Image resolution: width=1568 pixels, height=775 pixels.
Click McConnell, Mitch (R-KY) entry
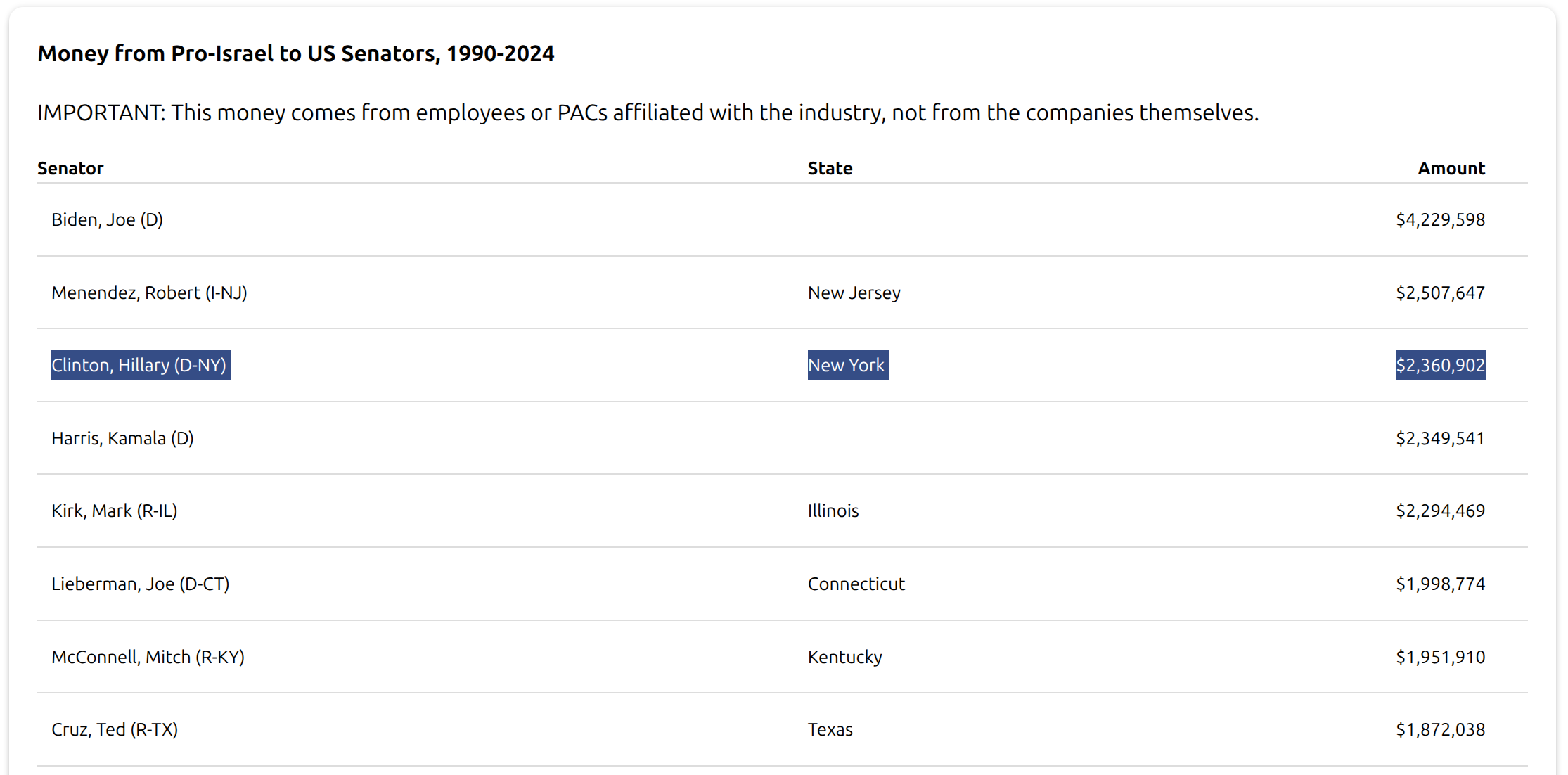click(148, 657)
